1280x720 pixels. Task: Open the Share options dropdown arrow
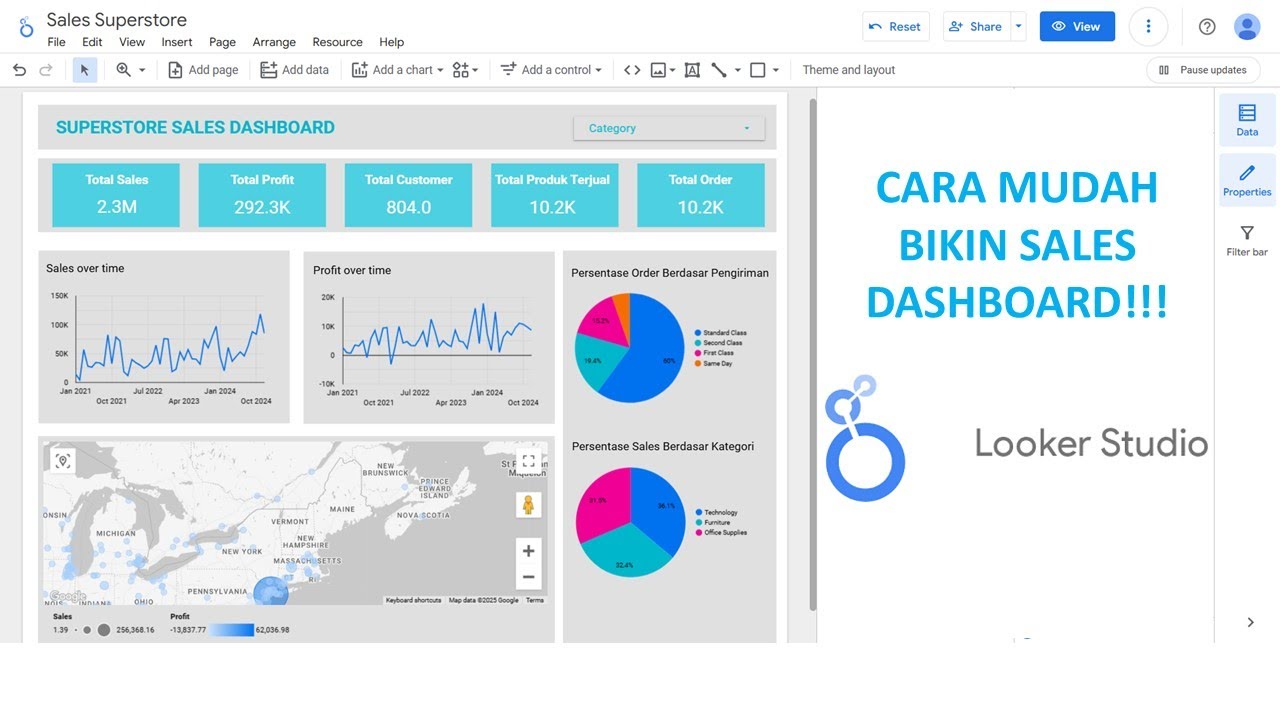1018,27
